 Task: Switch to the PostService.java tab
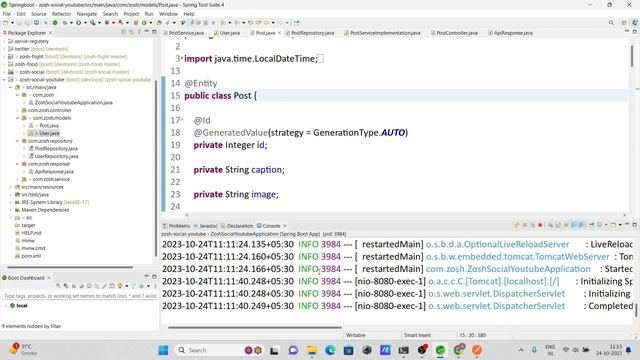(x=186, y=33)
